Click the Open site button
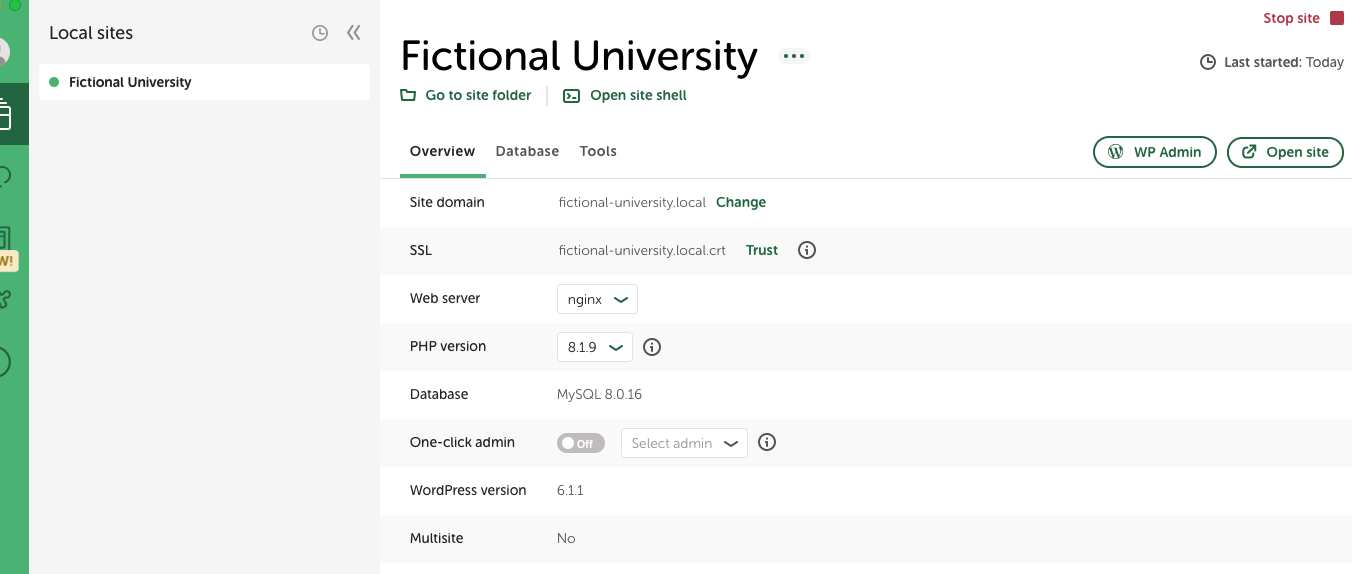1352x574 pixels. [x=1285, y=152]
